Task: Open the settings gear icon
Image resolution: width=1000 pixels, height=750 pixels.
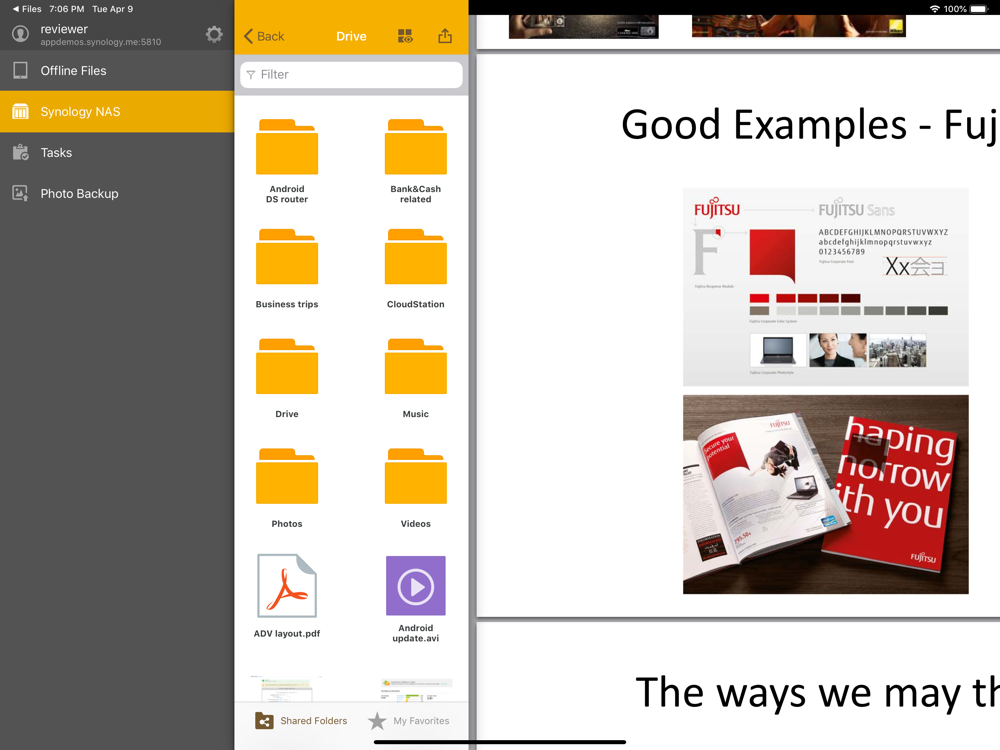Action: [214, 34]
